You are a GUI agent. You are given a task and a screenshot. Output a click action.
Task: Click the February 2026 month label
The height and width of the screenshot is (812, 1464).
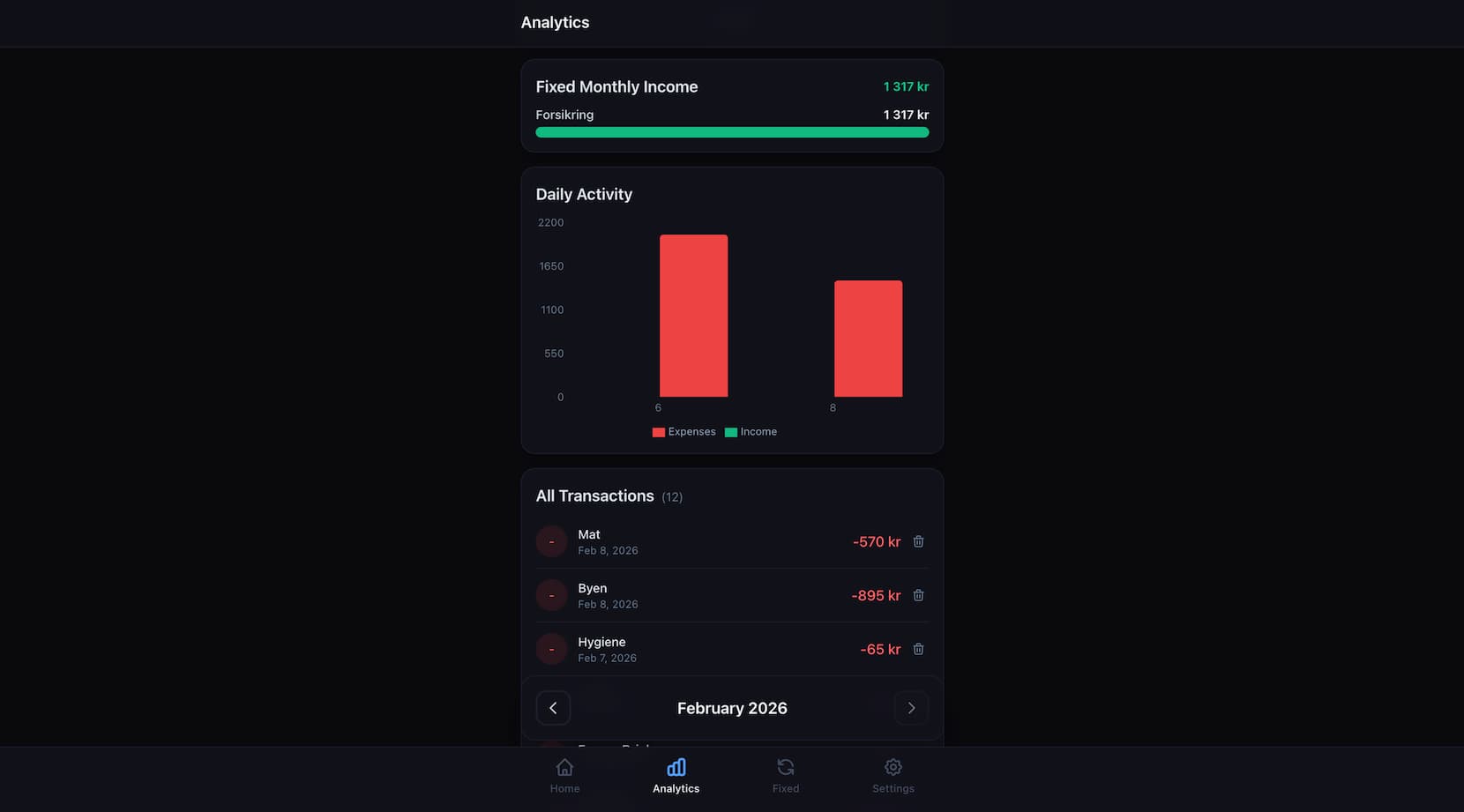pyautogui.click(x=732, y=708)
